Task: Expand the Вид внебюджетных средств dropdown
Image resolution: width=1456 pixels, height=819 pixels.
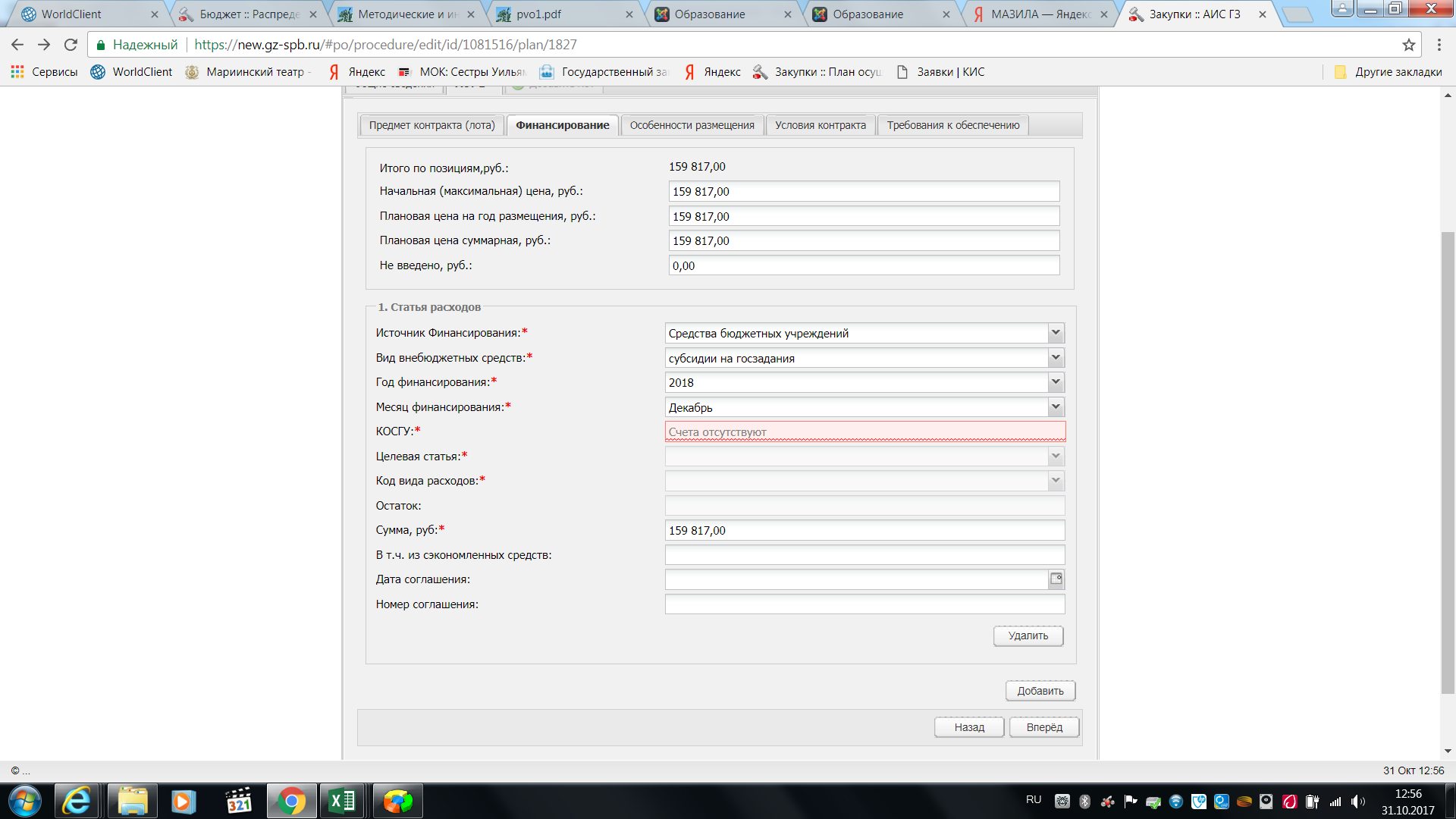Action: (x=1055, y=358)
